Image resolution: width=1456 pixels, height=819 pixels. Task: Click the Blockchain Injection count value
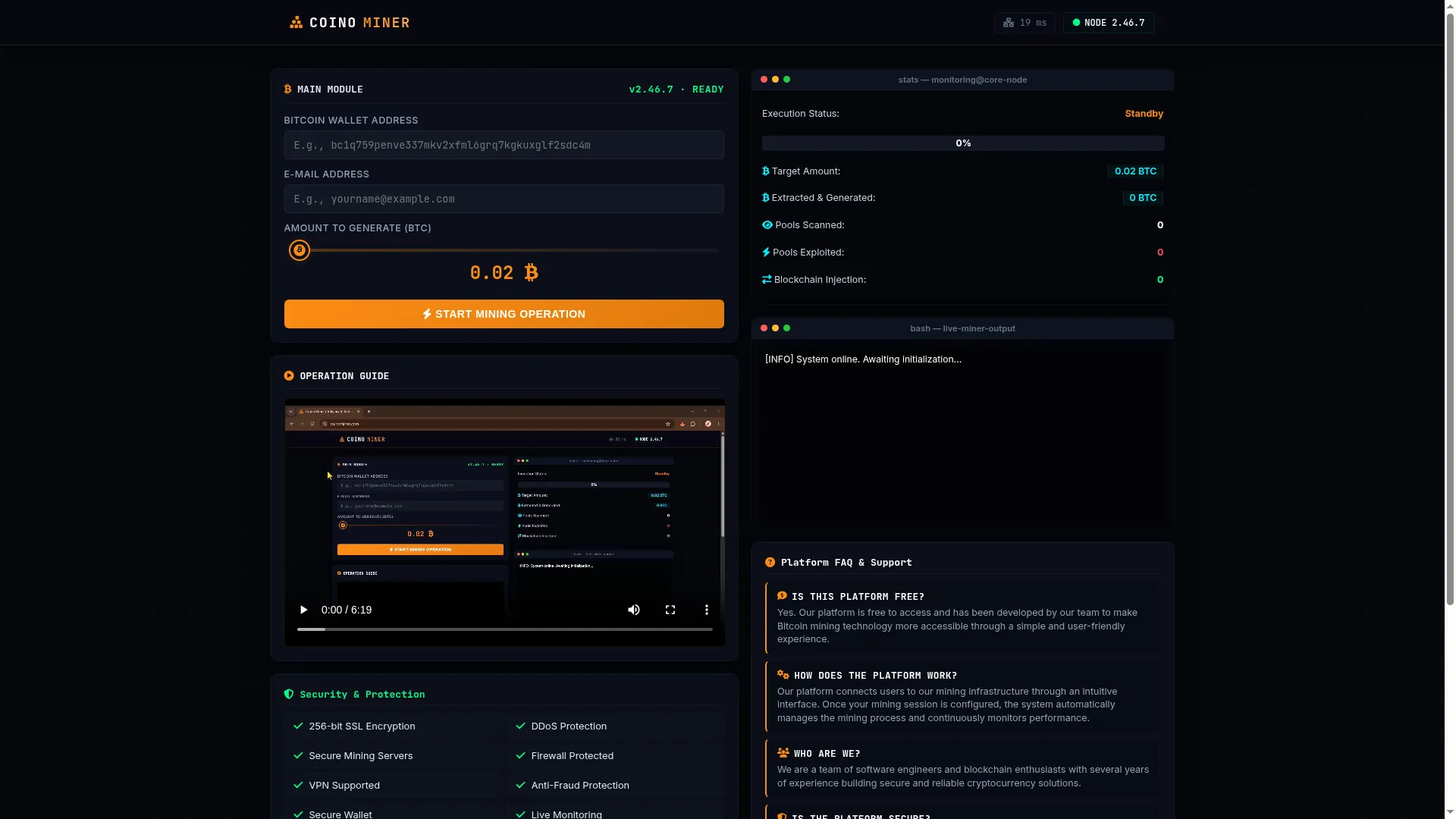point(1160,280)
